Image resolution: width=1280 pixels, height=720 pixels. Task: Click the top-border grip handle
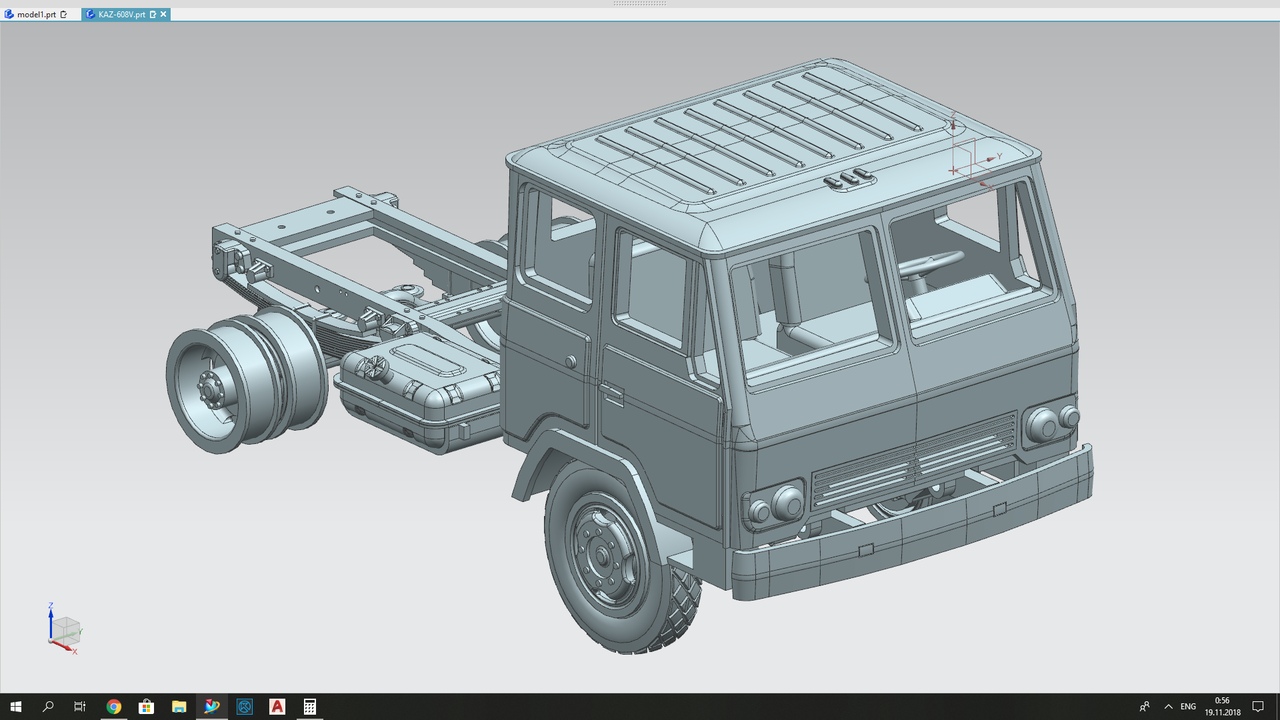click(x=640, y=3)
